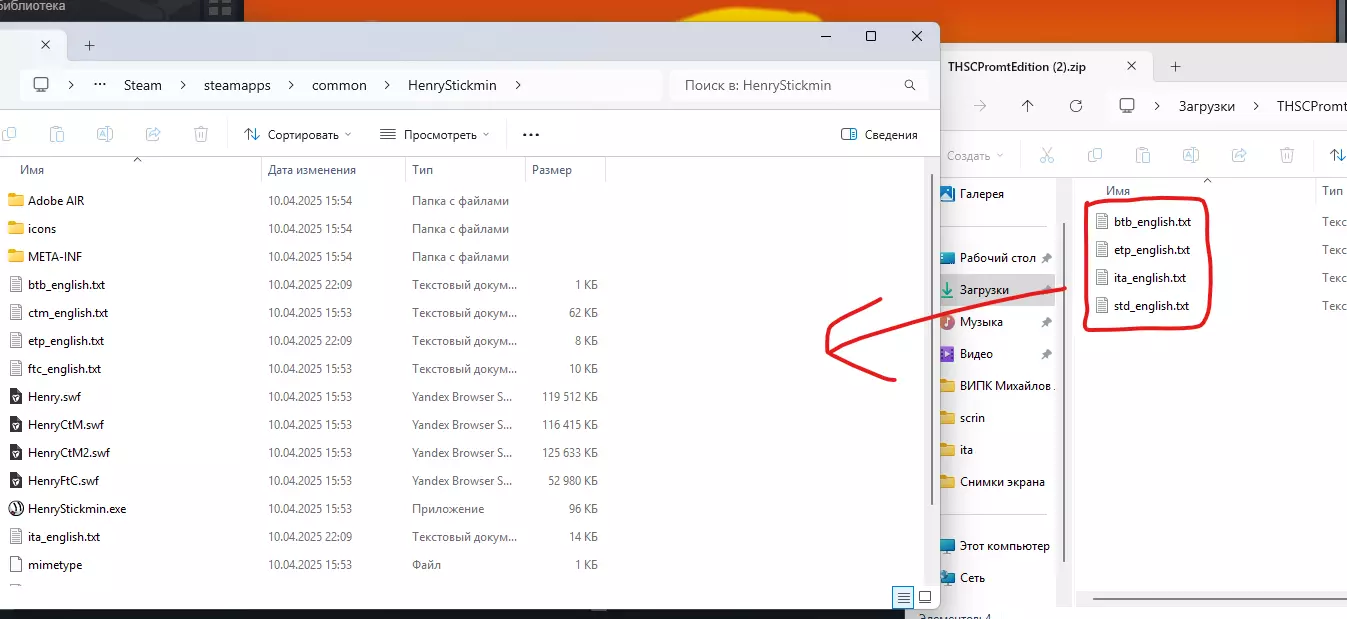This screenshot has width=1347, height=619.
Task: Click the Delete trash icon in HenryStickmin window
Action: [x=201, y=134]
